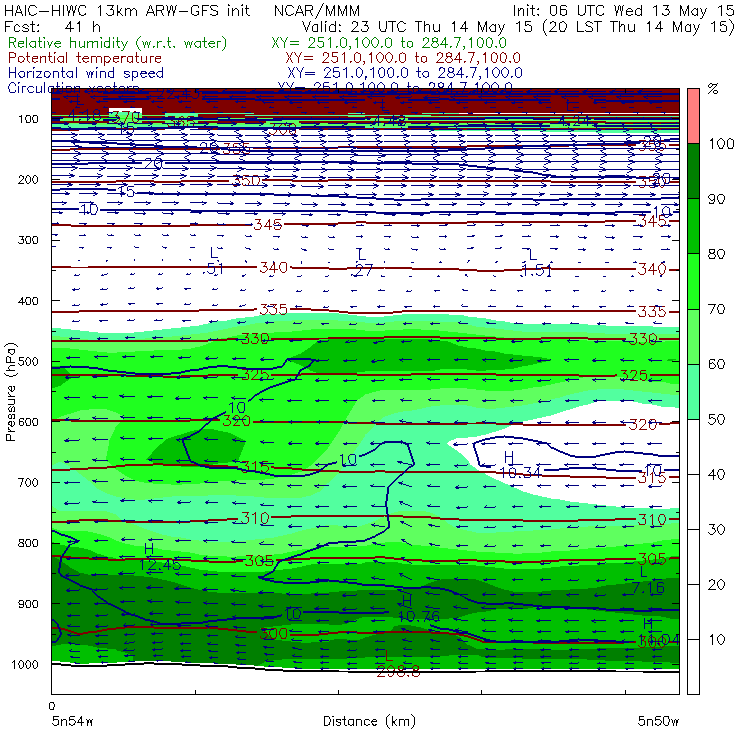Click the 60-70 light green color bar segment

(x=693, y=336)
